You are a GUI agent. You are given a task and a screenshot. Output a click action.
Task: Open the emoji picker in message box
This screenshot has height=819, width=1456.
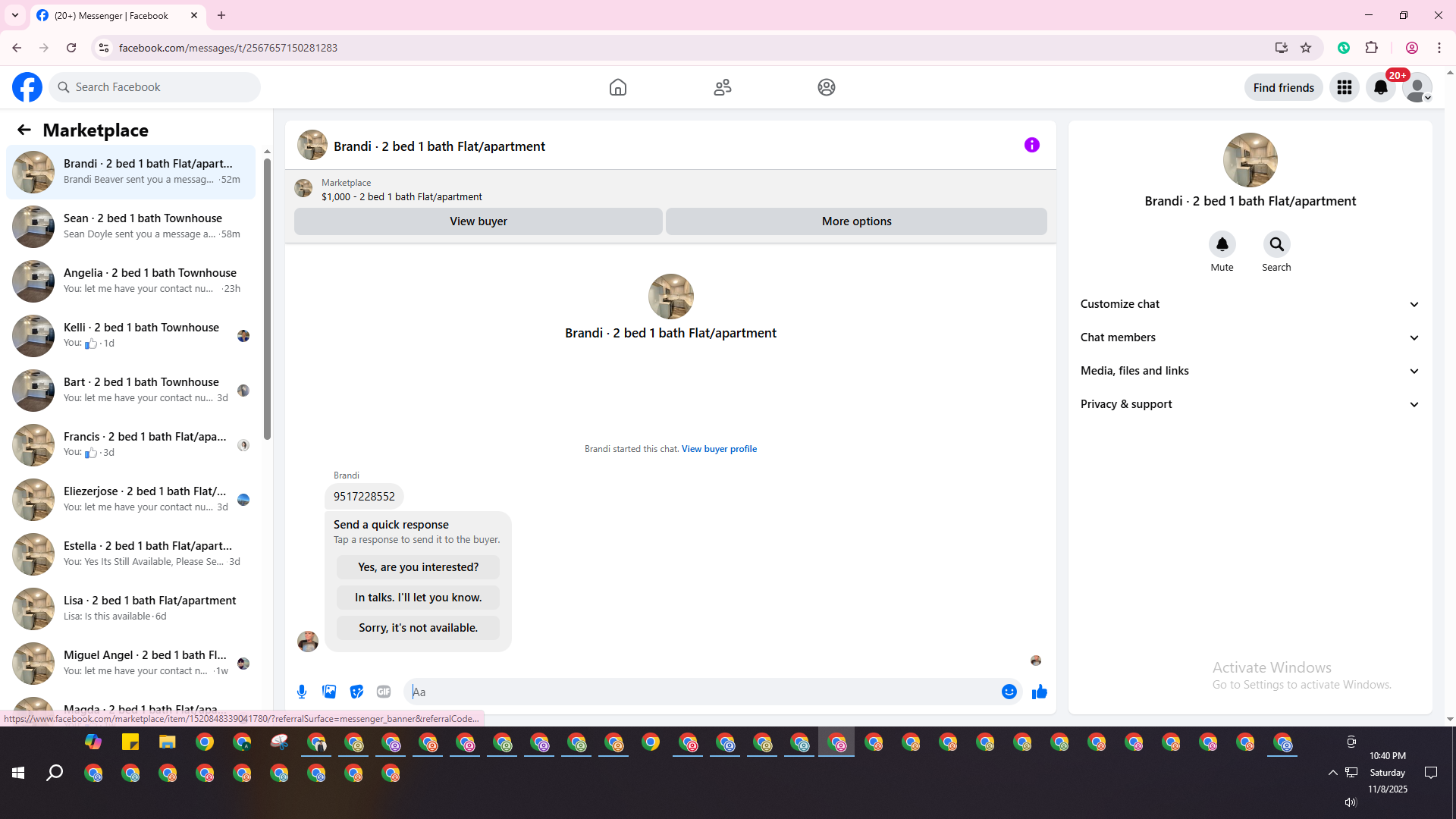pos(1009,692)
